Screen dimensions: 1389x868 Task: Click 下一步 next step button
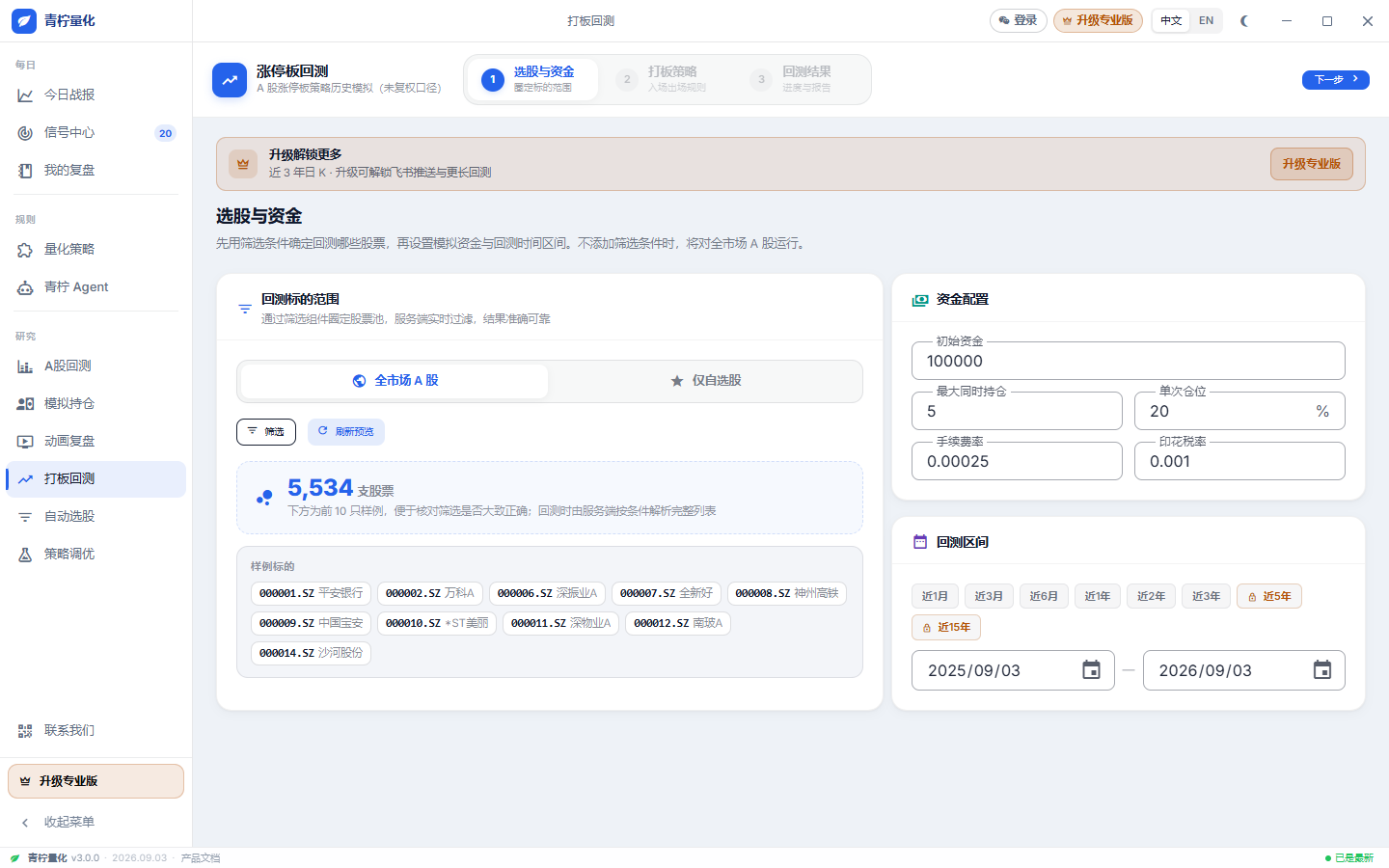(x=1336, y=79)
